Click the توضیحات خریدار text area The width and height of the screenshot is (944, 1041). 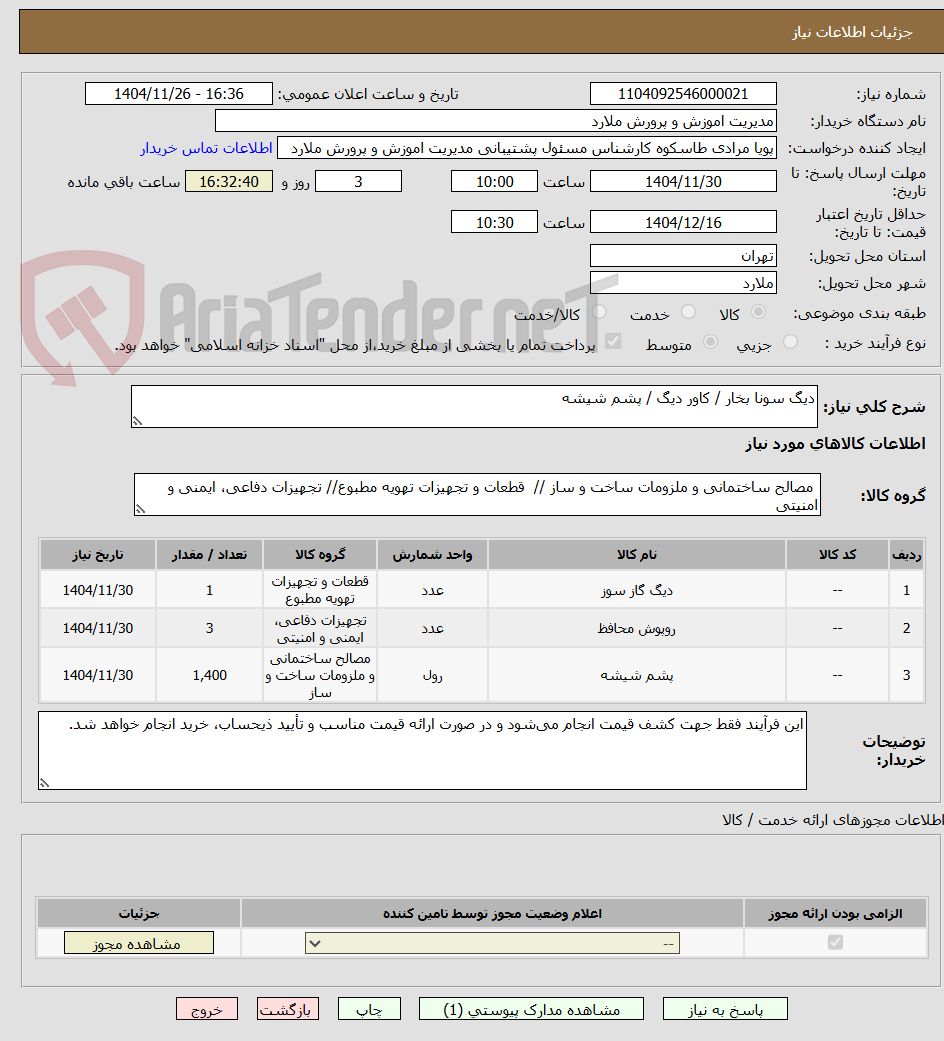[x=422, y=750]
